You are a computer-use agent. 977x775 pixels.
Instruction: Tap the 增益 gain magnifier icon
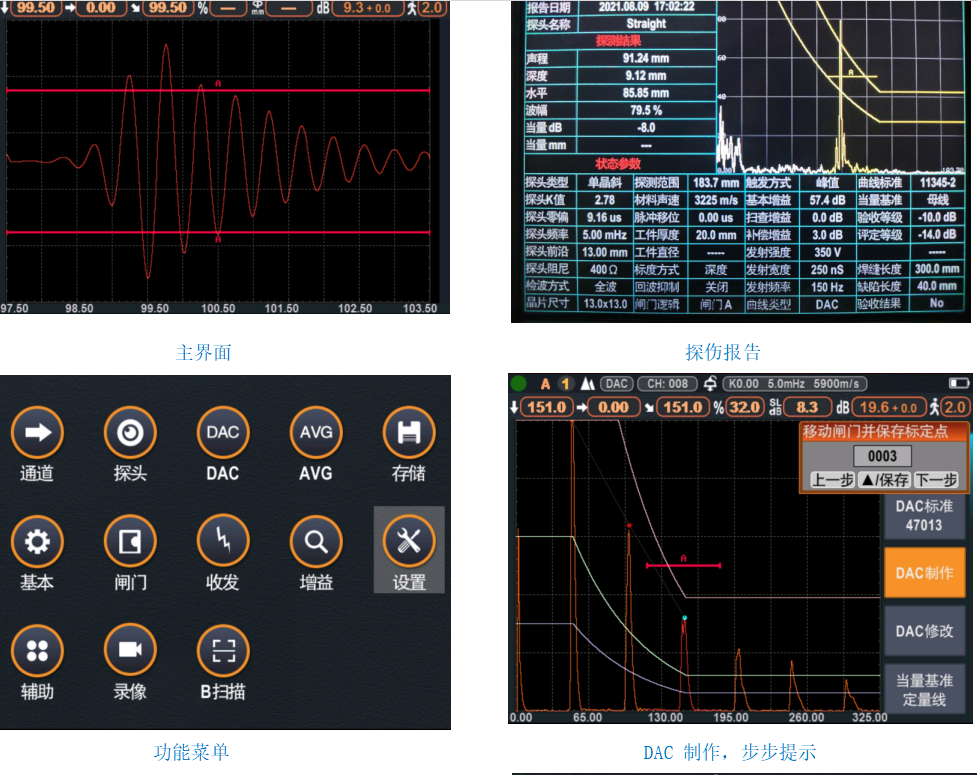316,542
